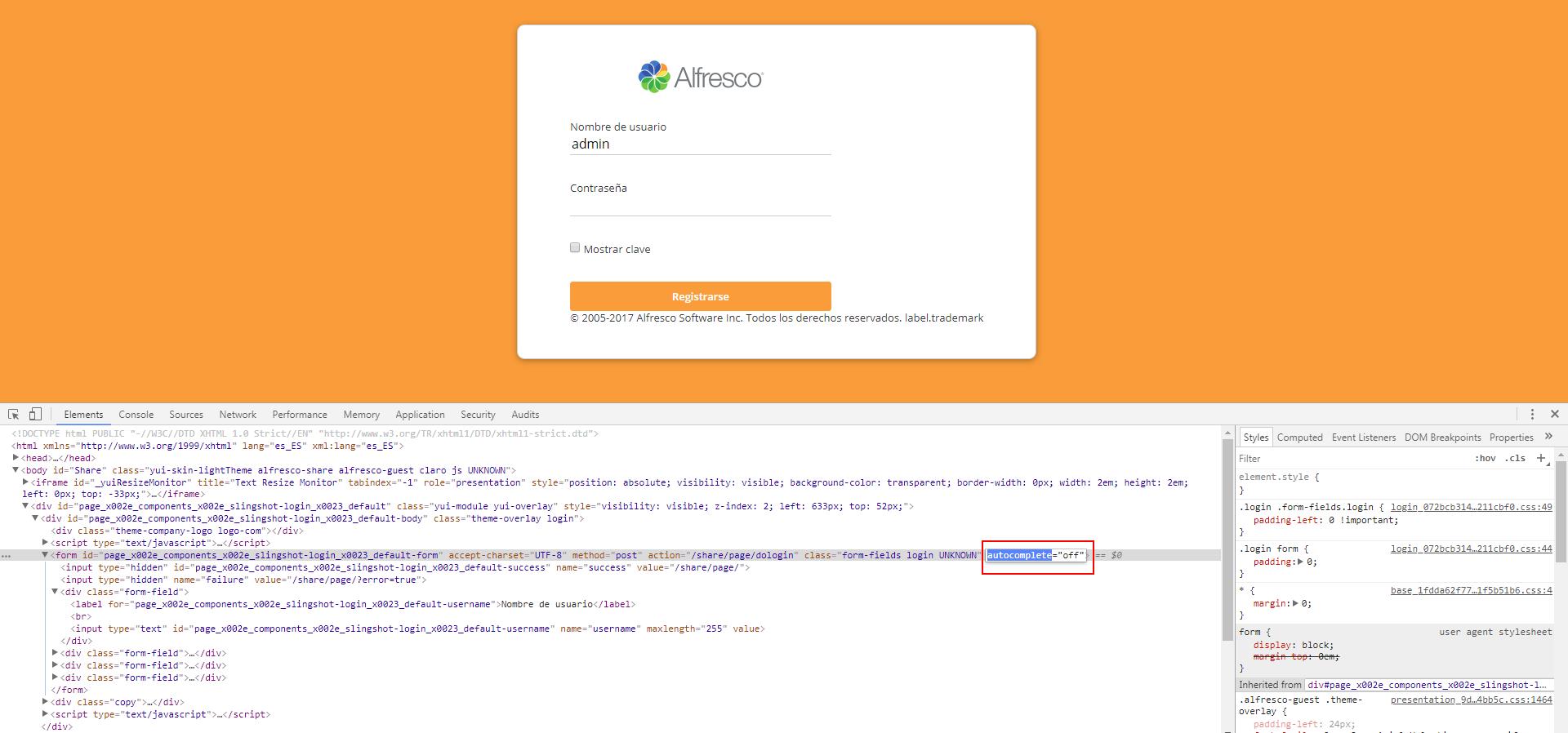The height and width of the screenshot is (733, 1568).
Task: Expand the div class copy node
Action: [45, 702]
